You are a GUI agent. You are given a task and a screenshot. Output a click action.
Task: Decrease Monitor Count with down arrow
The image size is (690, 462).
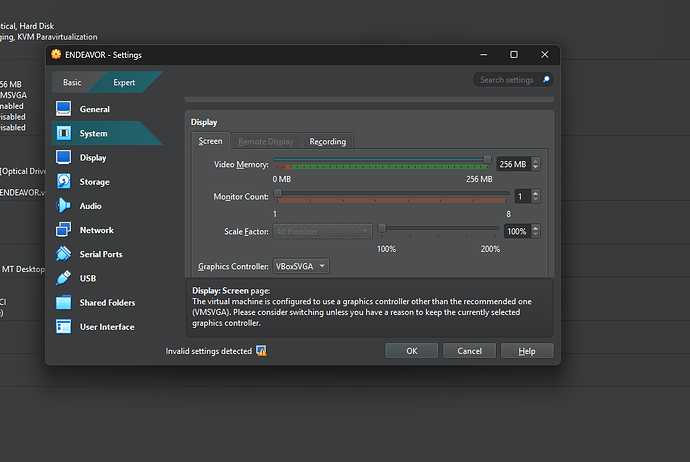[x=536, y=199]
